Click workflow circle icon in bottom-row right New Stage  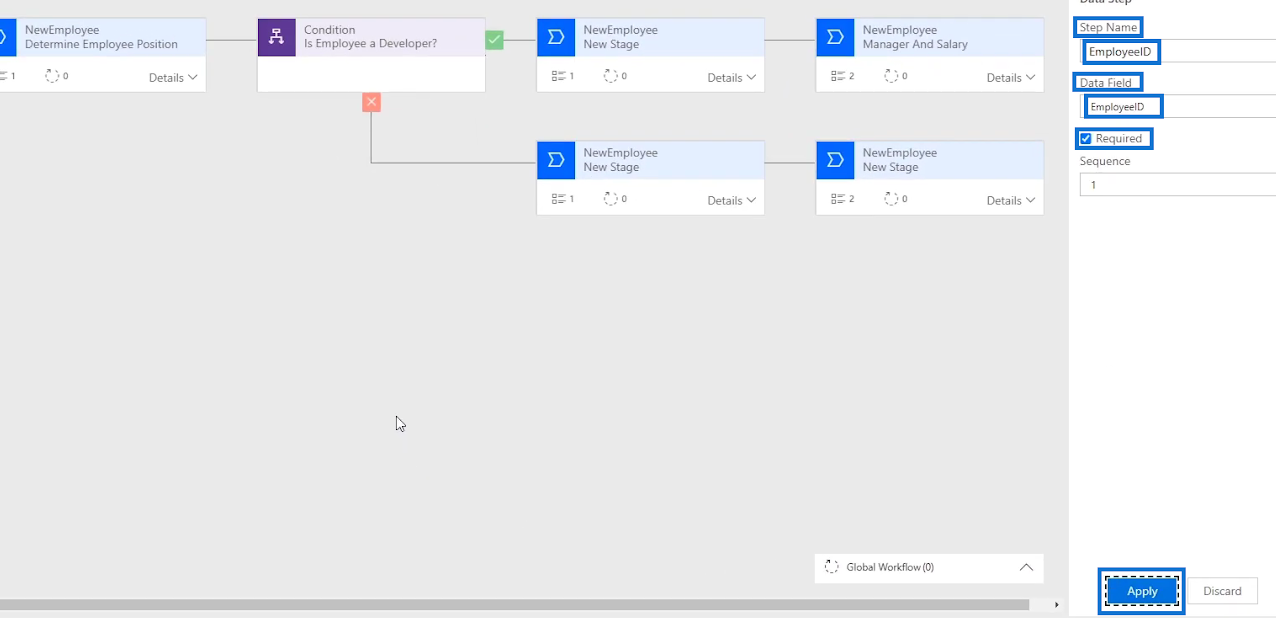(891, 199)
